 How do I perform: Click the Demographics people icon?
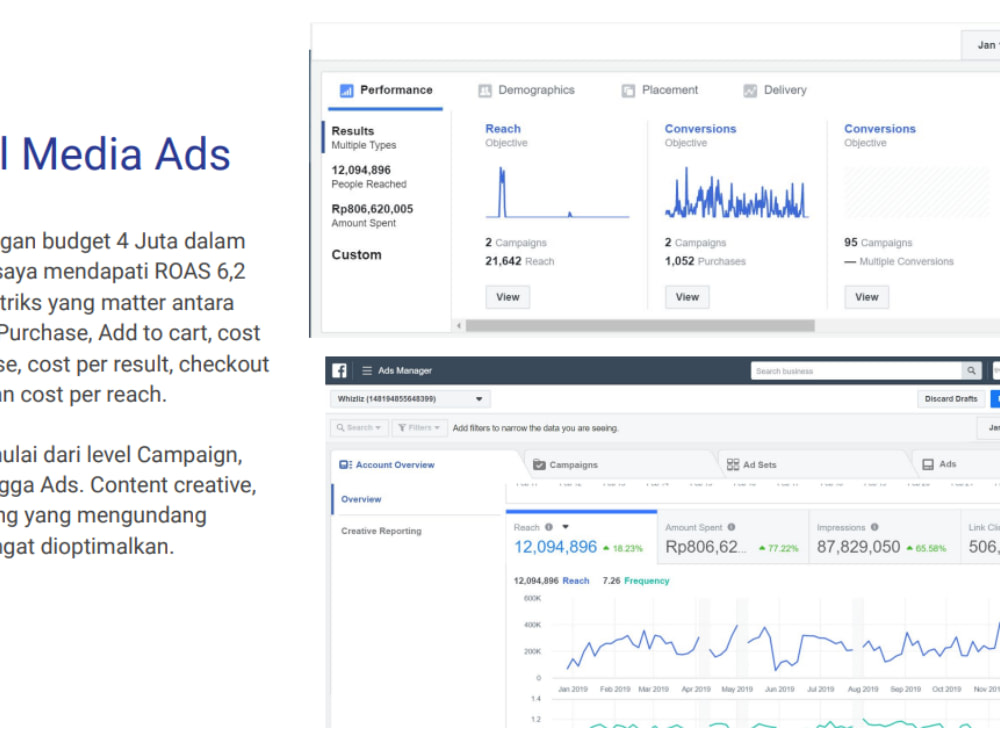pyautogui.click(x=485, y=91)
